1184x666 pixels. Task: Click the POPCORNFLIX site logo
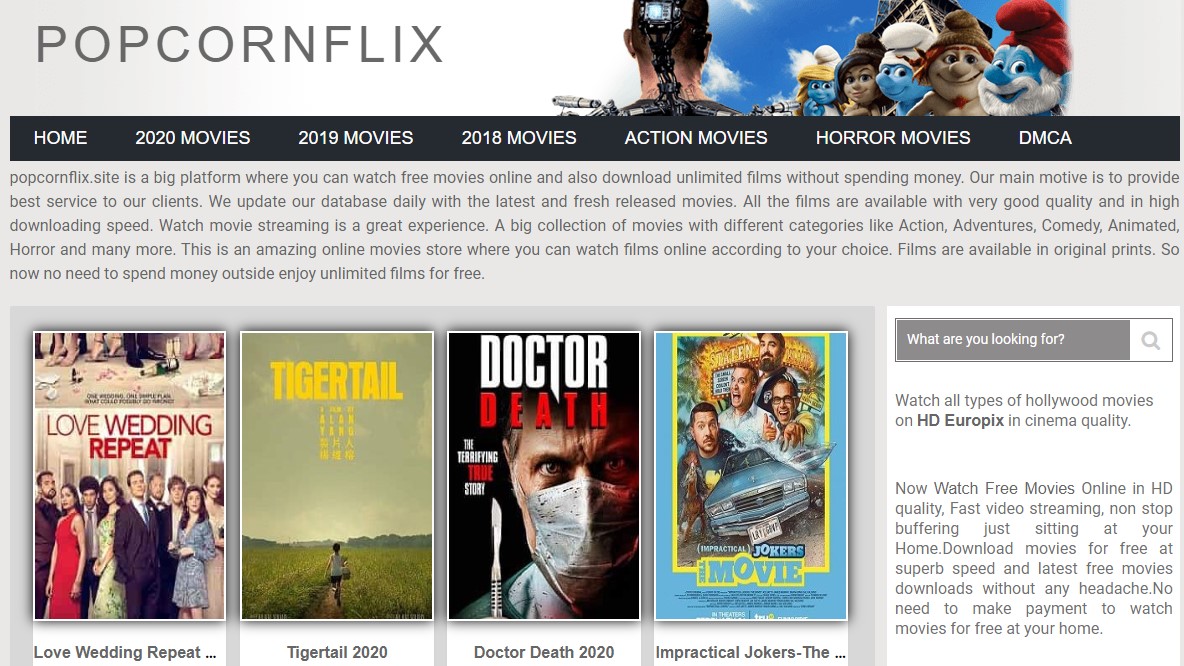[239, 45]
